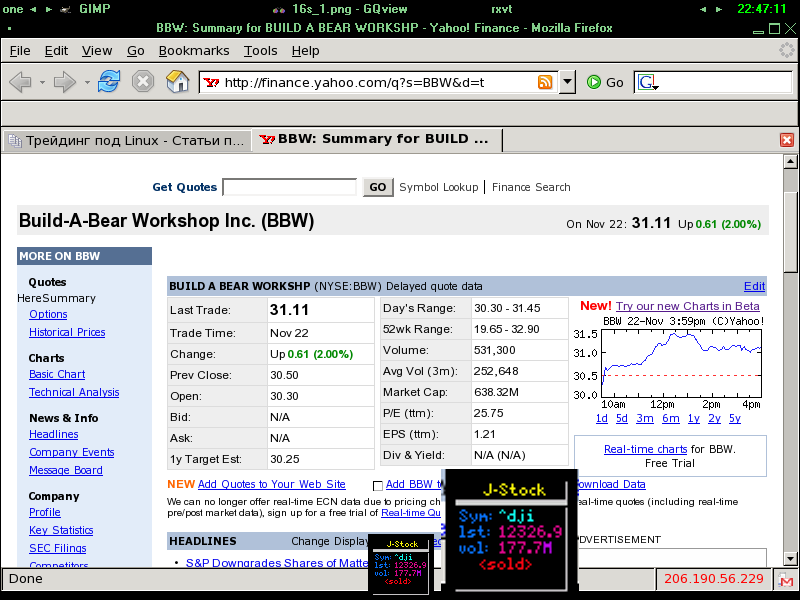Open the Forward history dropdown arrow

click(x=87, y=82)
